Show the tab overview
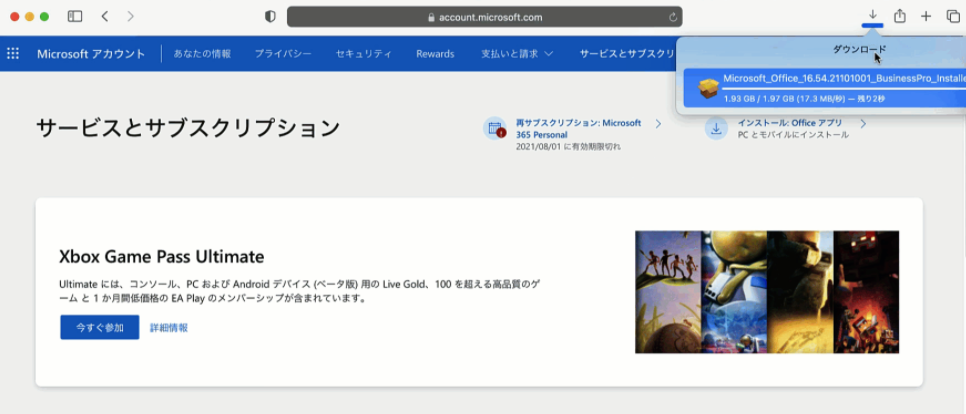The width and height of the screenshot is (966, 414). [952, 17]
